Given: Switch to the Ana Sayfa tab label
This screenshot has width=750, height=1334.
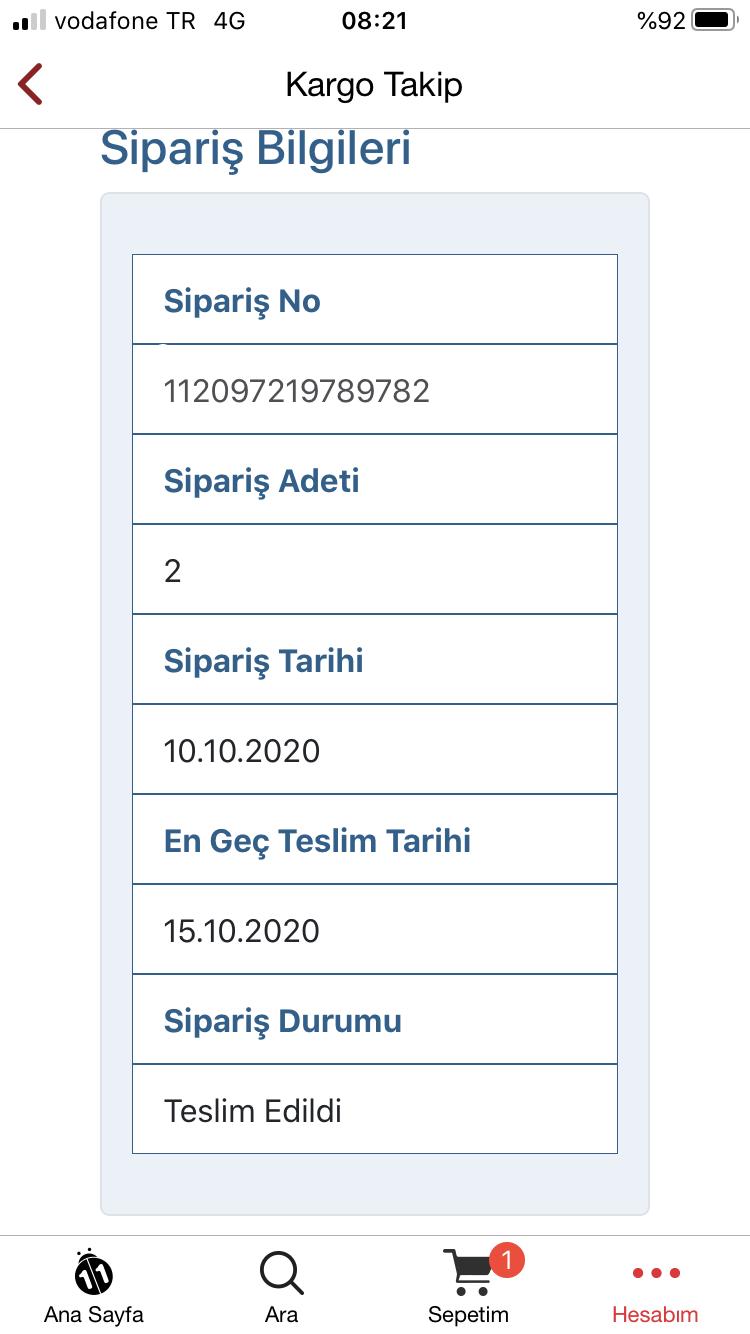Looking at the screenshot, I should pos(94,1314).
